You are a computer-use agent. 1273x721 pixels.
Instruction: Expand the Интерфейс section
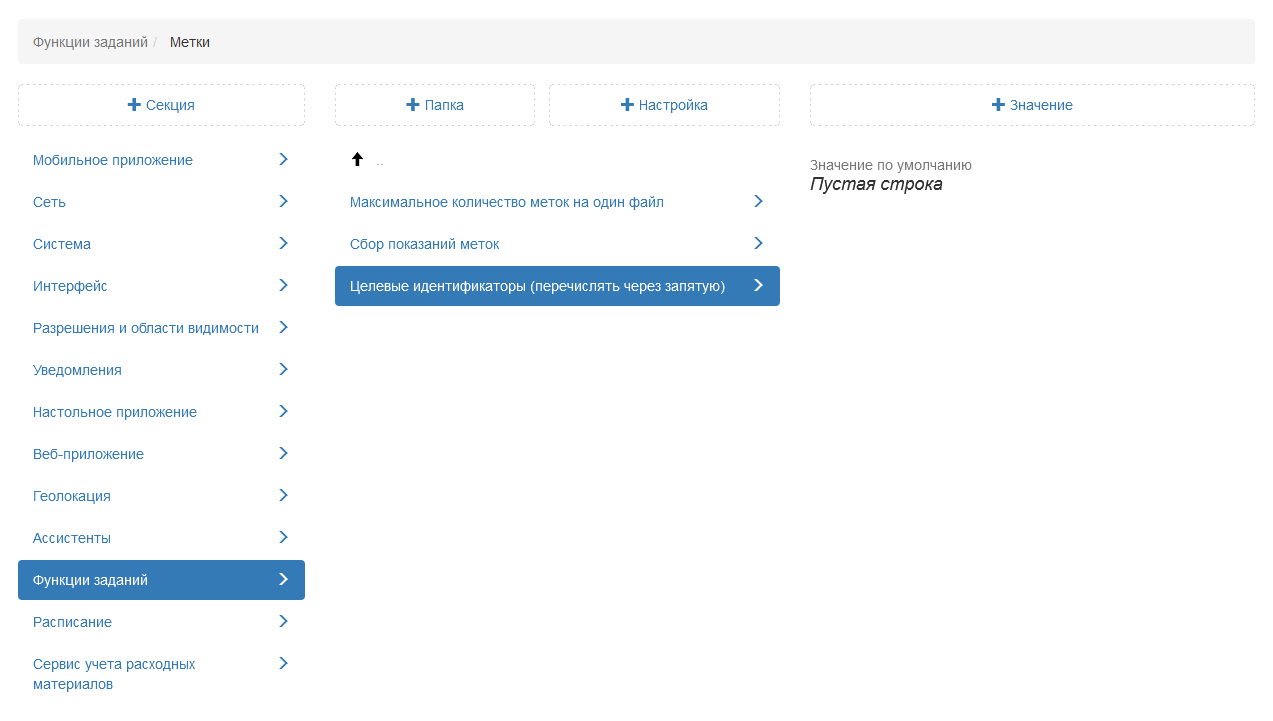(70, 286)
